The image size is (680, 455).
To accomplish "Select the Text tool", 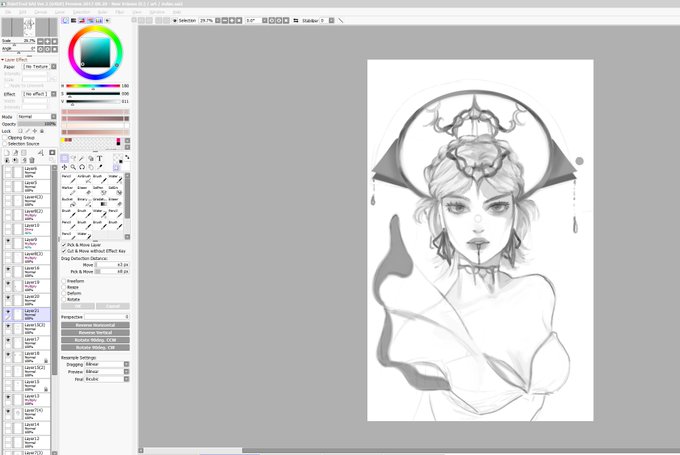I will (99, 158).
